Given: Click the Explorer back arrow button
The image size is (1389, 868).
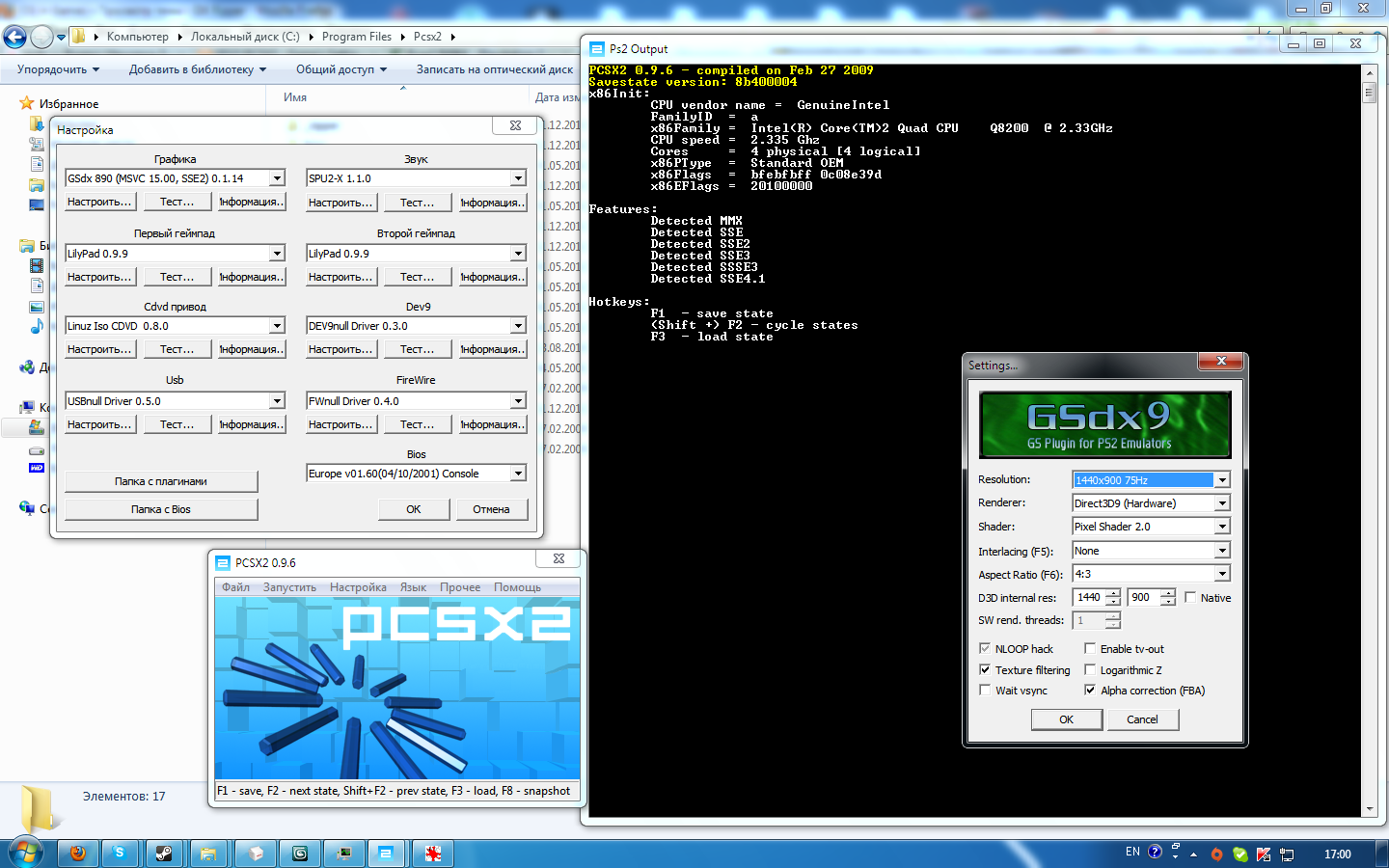Looking at the screenshot, I should [x=15, y=37].
